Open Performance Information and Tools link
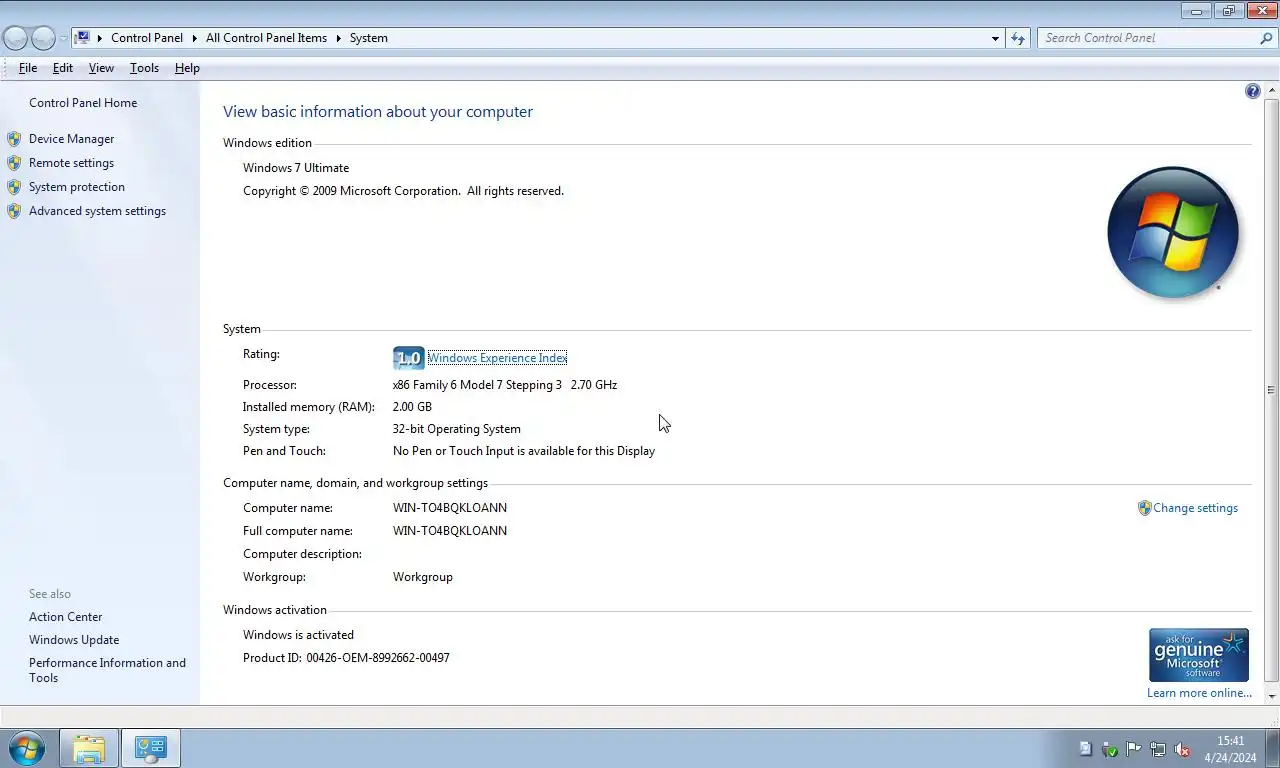The image size is (1280, 768). click(x=107, y=670)
